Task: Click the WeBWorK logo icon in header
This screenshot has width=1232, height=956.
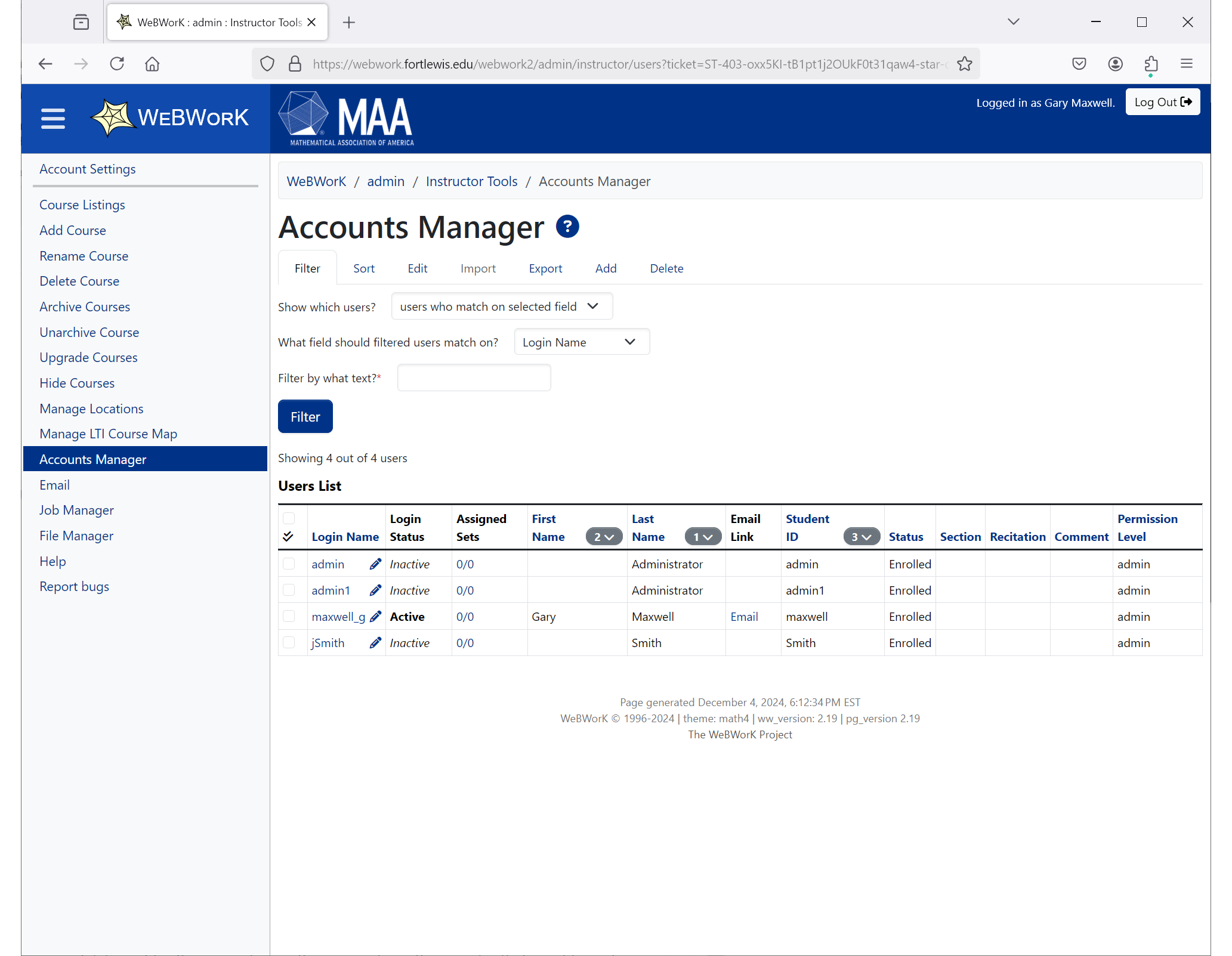Action: pyautogui.click(x=113, y=116)
